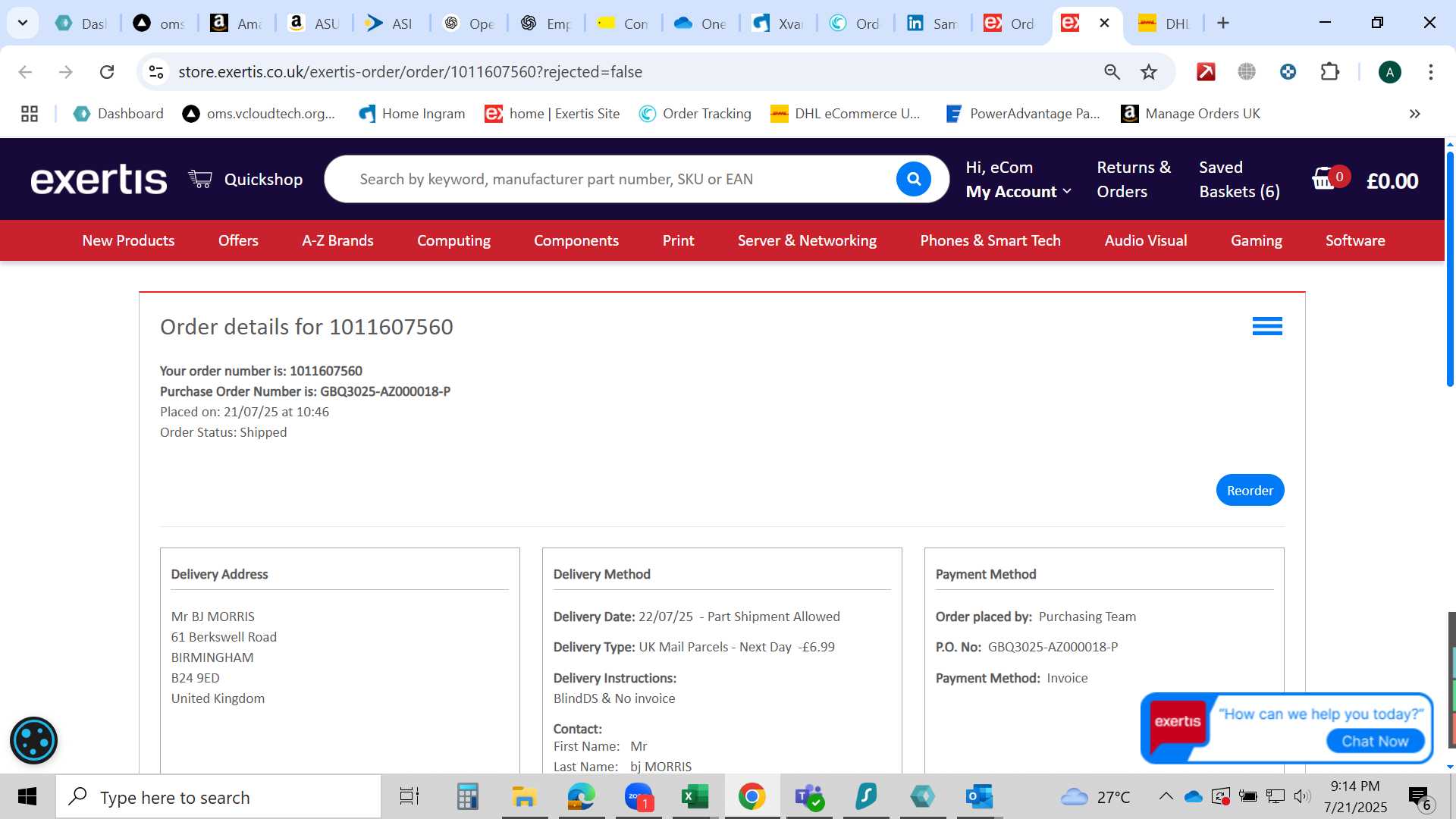
Task: Bookmark this page with the star icon
Action: point(1149,72)
